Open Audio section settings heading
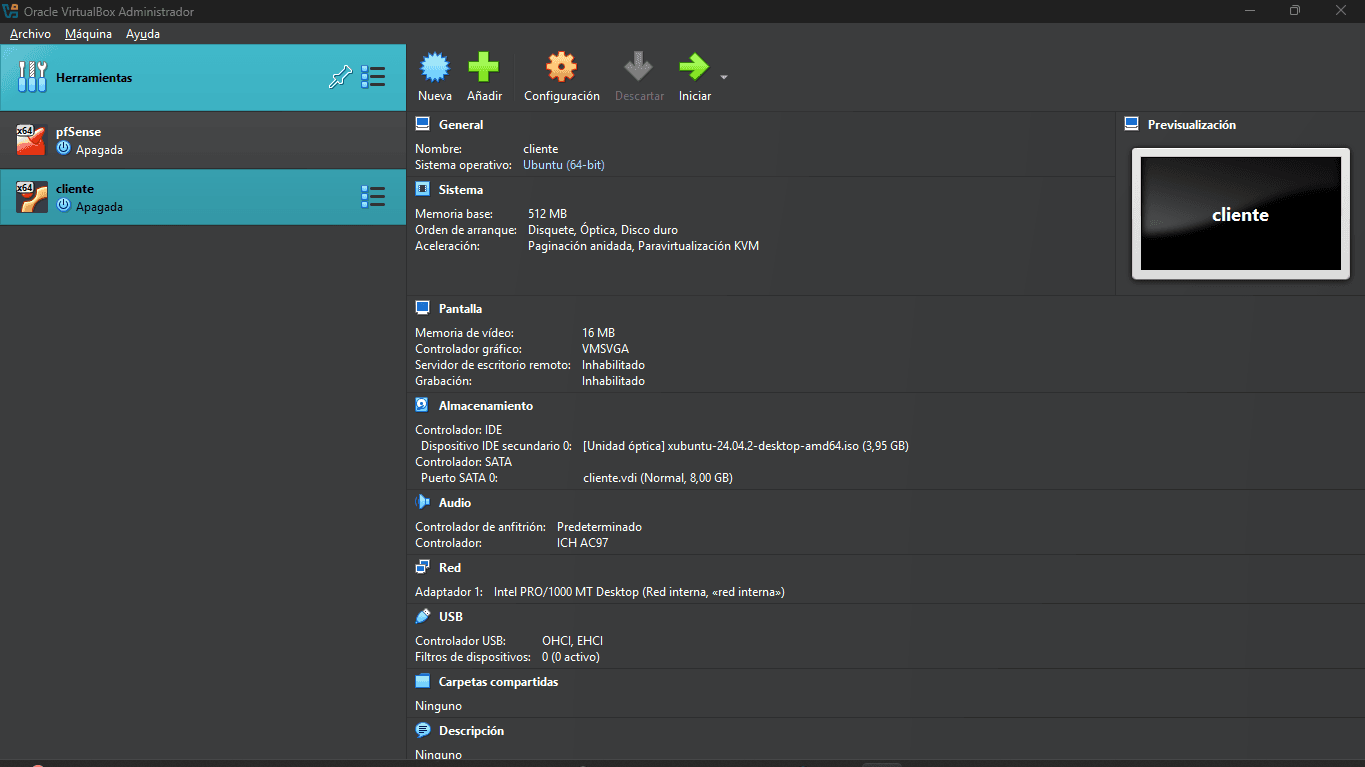Image resolution: width=1365 pixels, height=767 pixels. coord(455,503)
